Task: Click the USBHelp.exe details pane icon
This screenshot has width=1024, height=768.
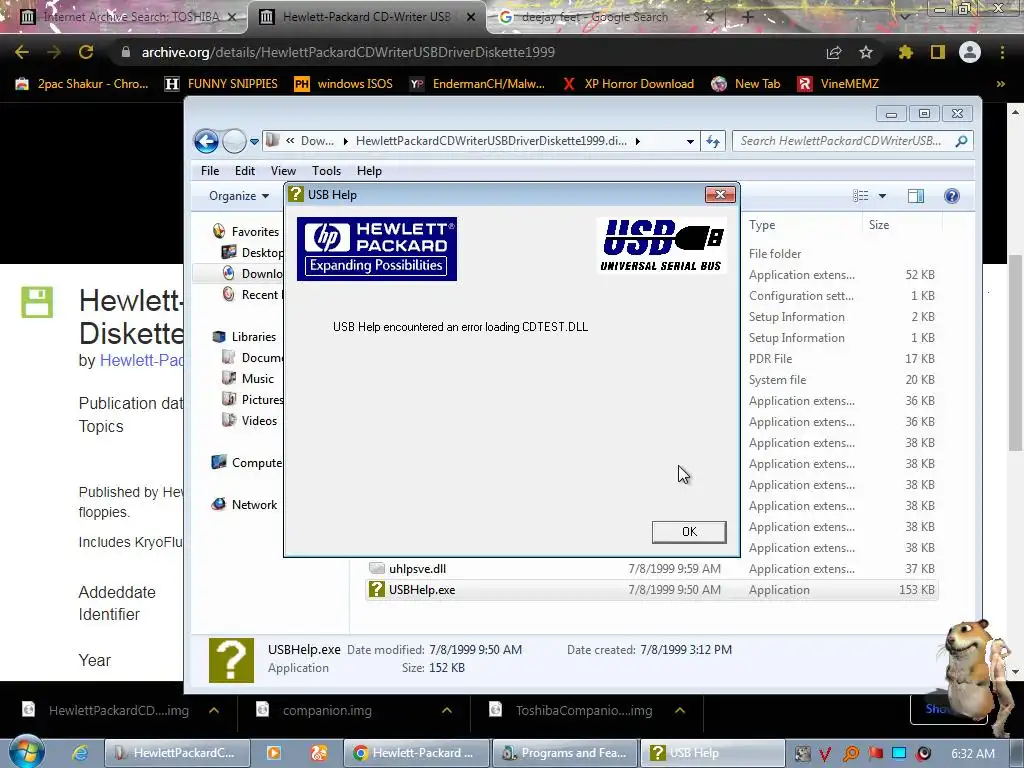Action: 231,660
